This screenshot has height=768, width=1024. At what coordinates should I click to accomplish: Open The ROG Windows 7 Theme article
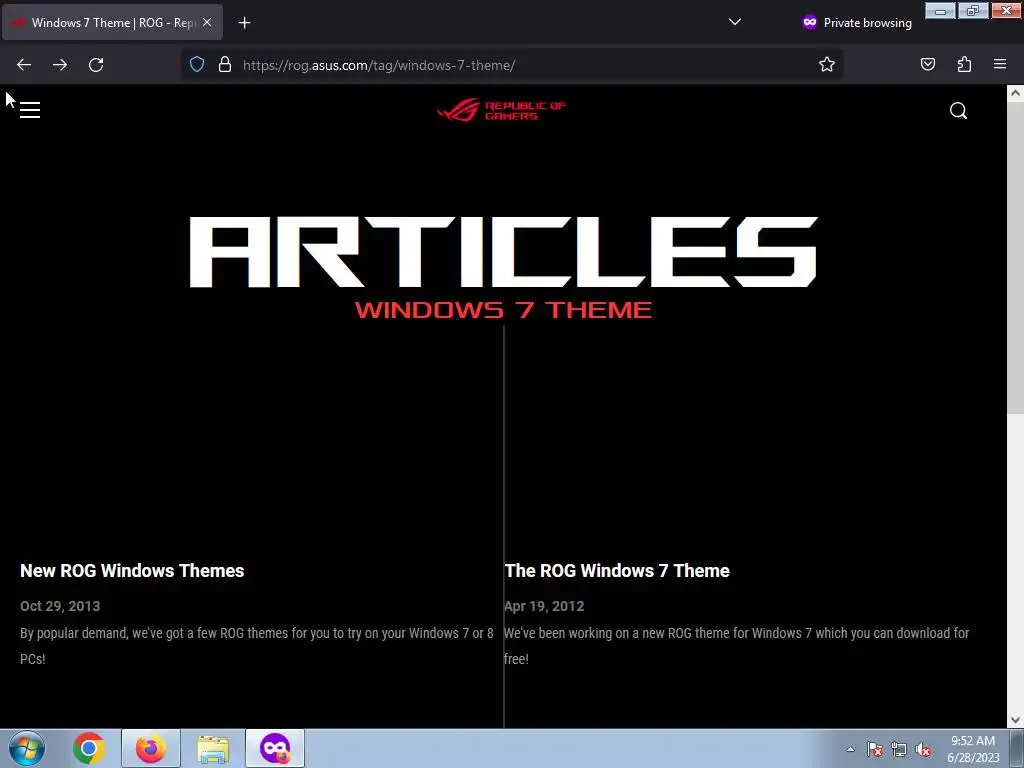(616, 571)
